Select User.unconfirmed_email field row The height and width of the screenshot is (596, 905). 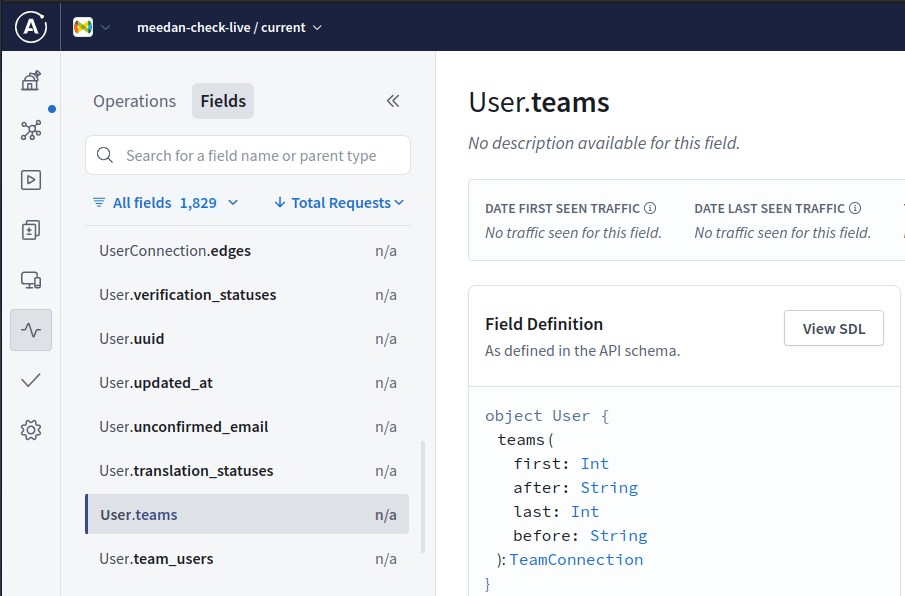click(248, 427)
